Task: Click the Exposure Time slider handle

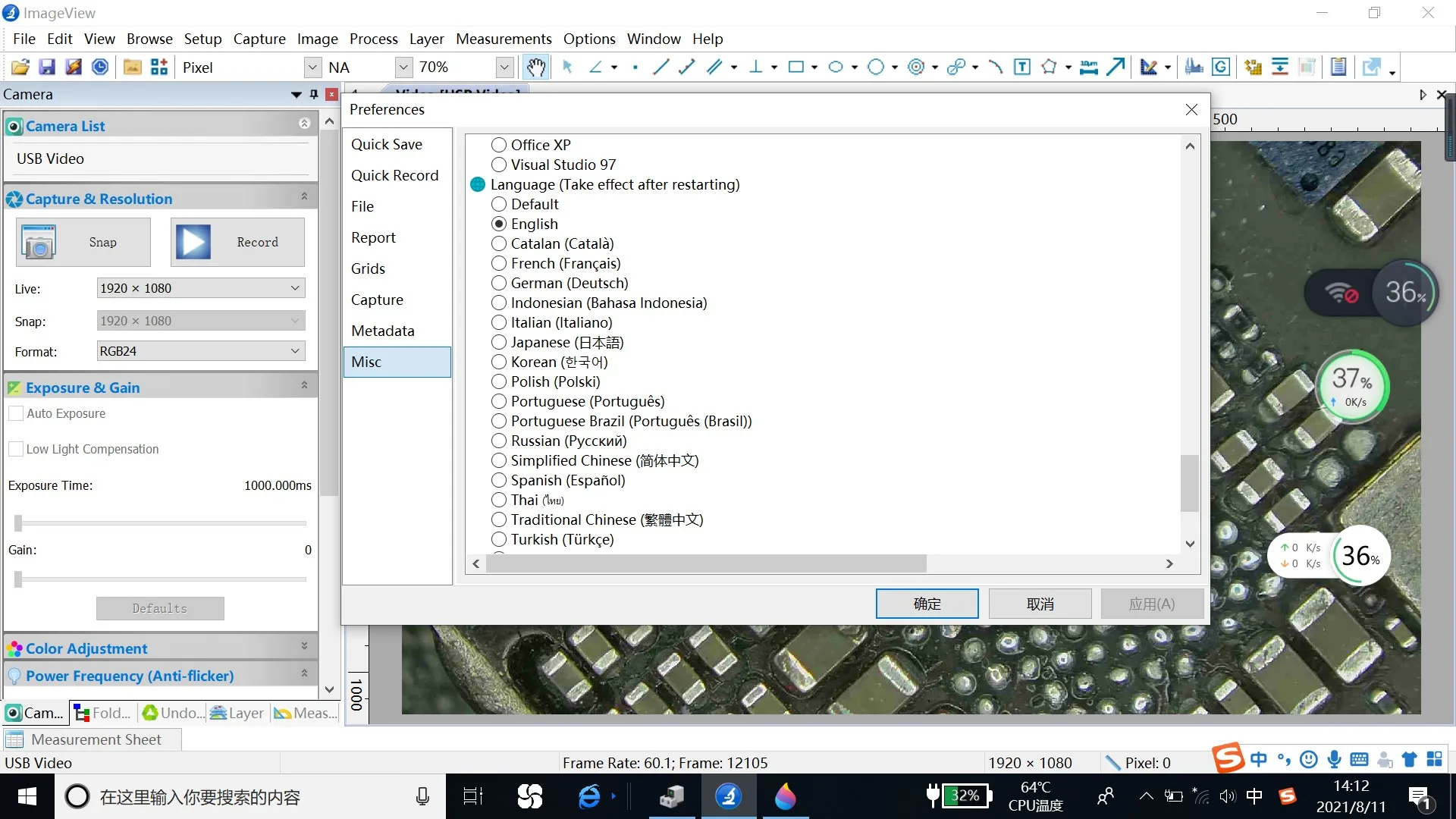Action: coord(18,522)
